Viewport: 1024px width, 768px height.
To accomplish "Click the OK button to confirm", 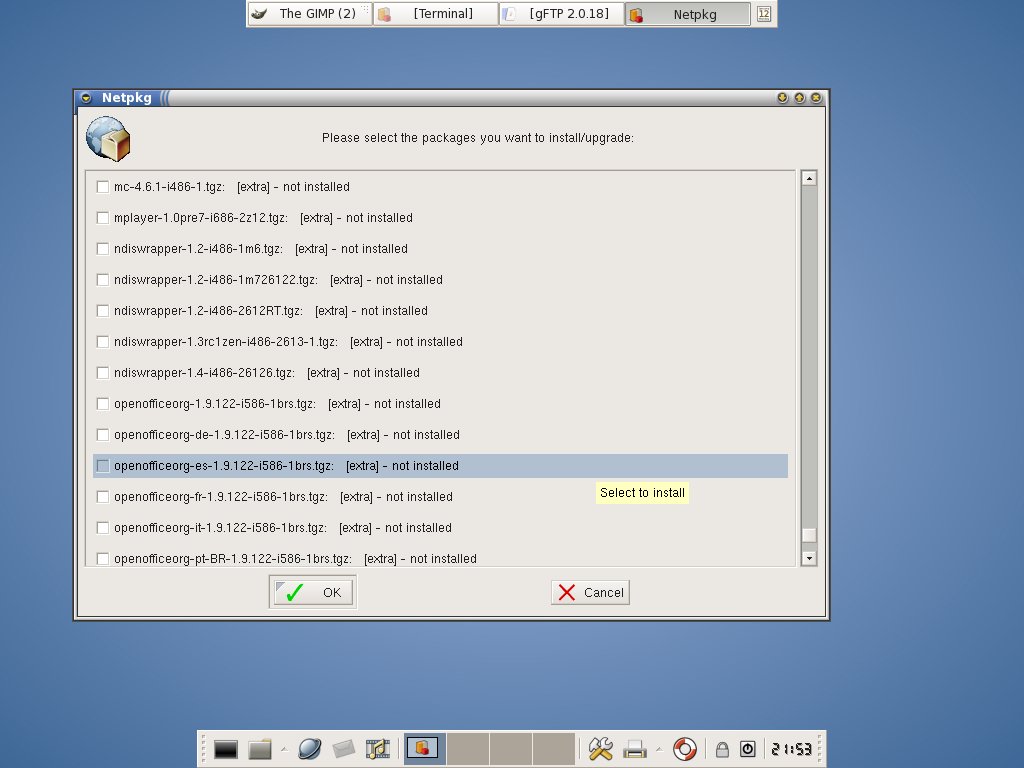I will click(x=313, y=592).
